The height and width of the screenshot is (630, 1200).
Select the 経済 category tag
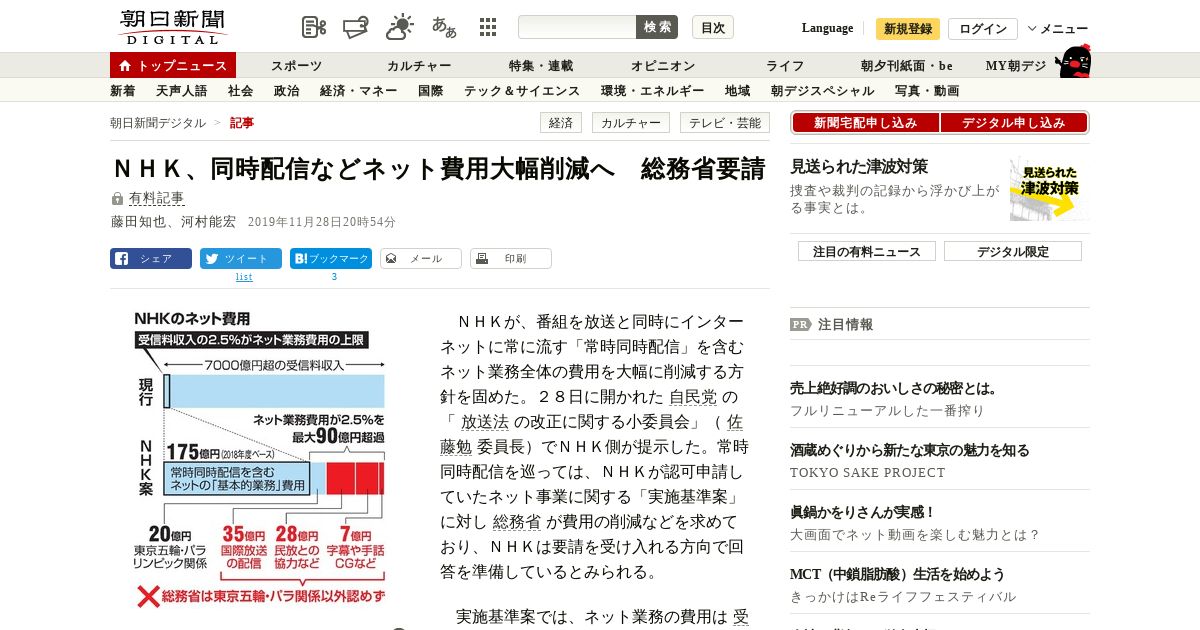tap(561, 123)
